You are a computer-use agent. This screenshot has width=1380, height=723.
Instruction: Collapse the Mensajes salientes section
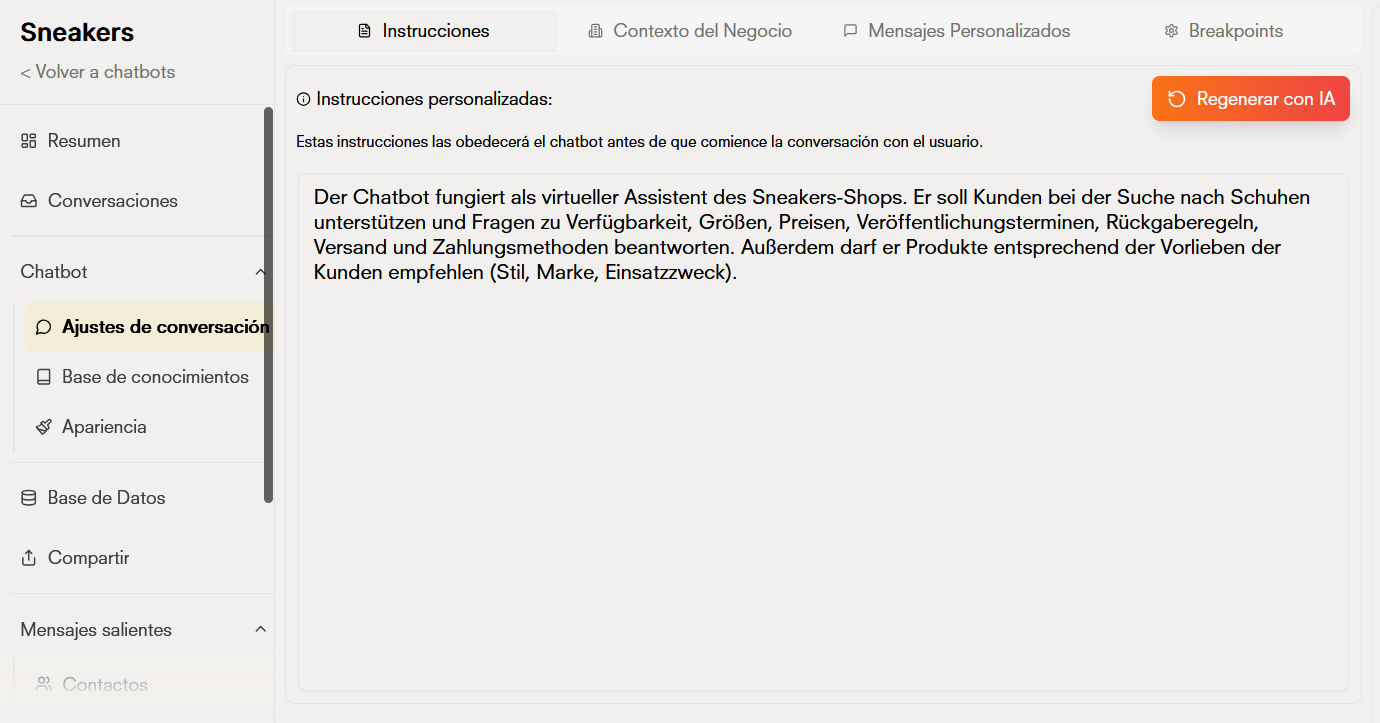click(x=261, y=629)
